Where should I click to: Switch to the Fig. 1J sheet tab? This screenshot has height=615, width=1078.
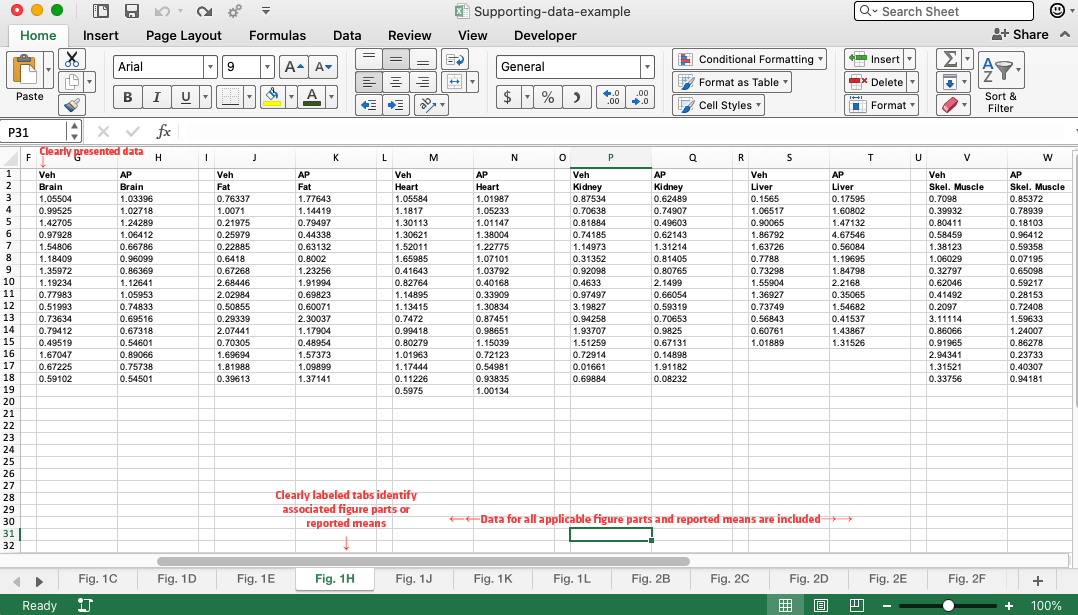click(414, 579)
